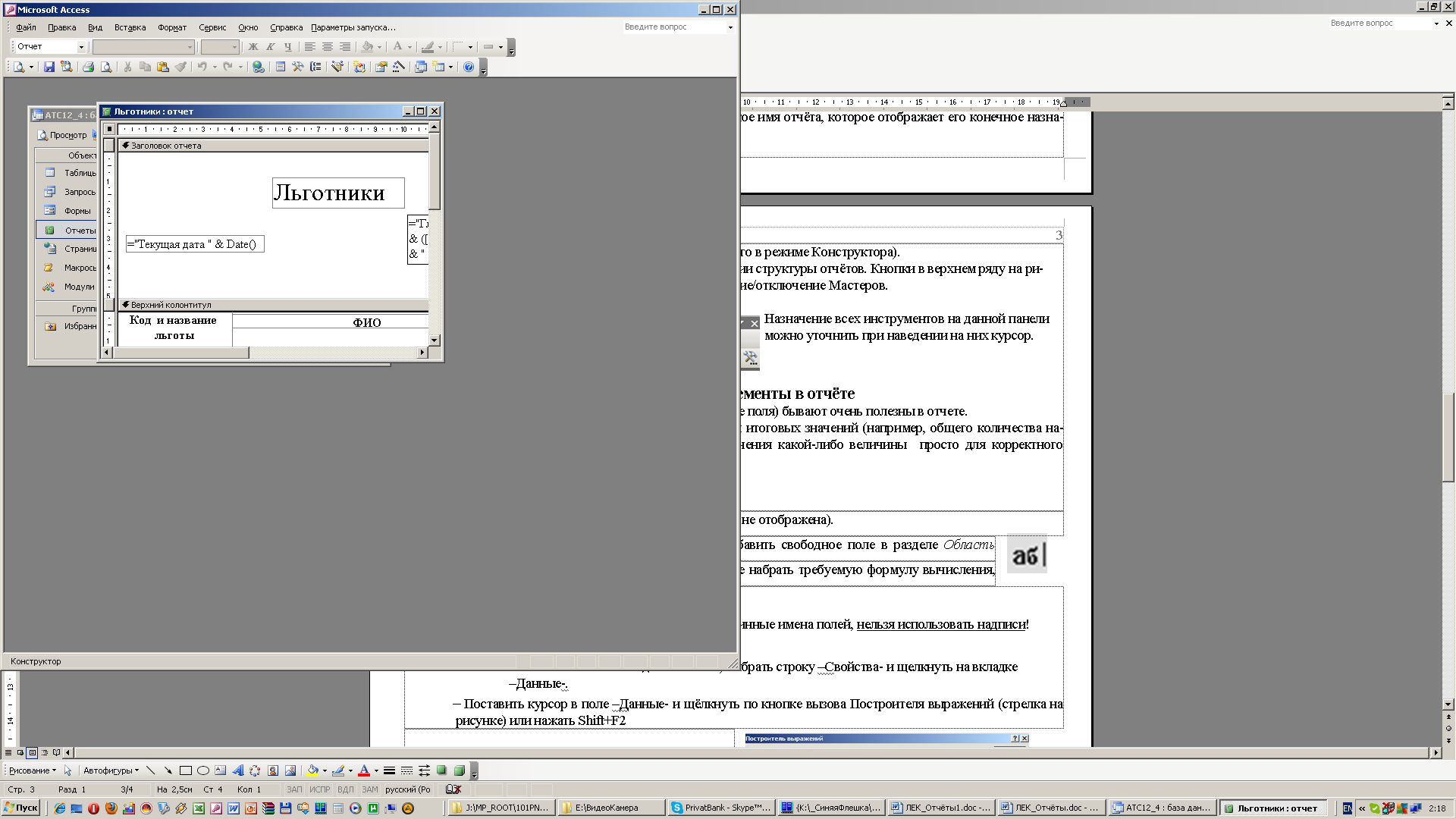
Task: Click the Save icon in Access toolbar
Action: tap(49, 67)
